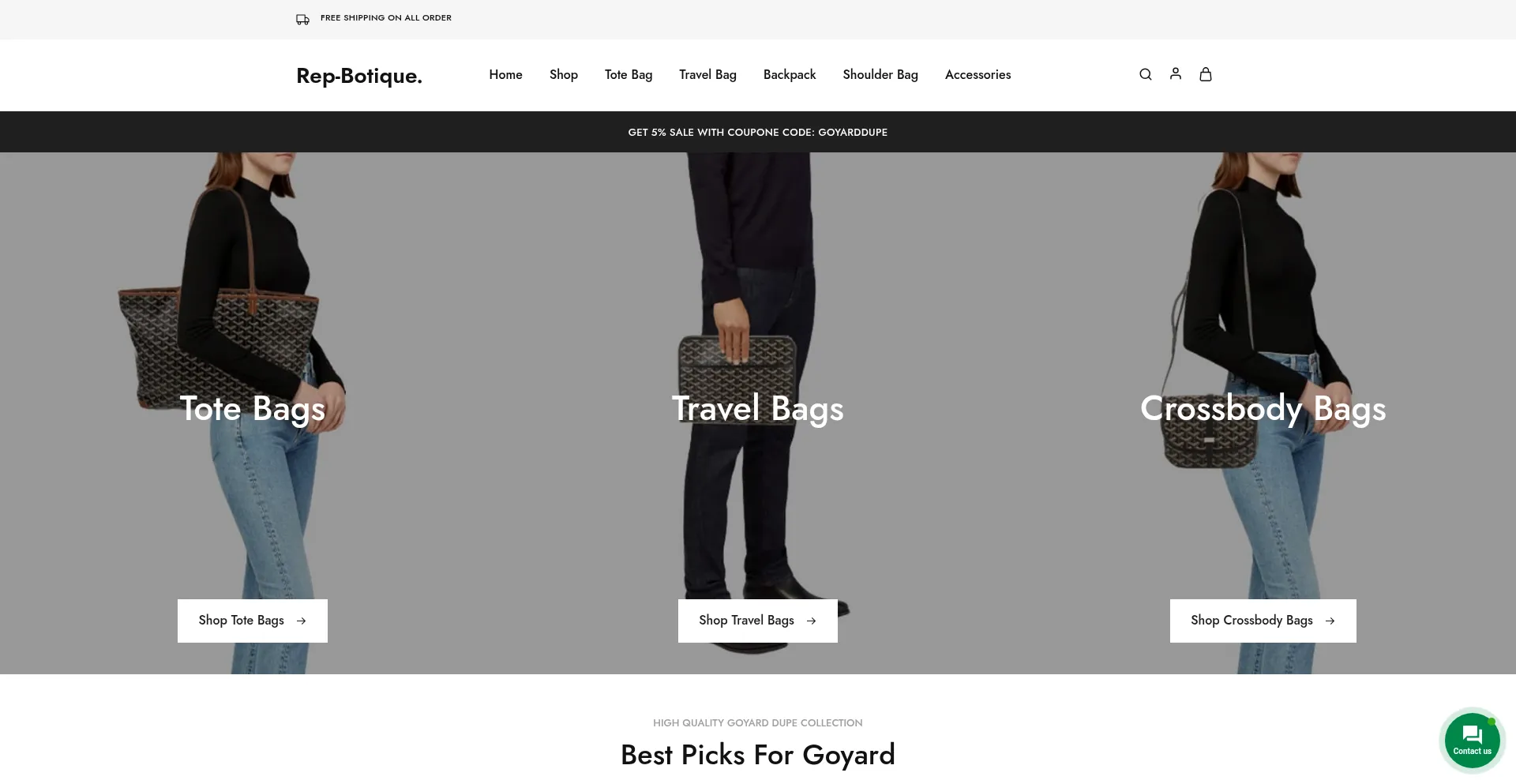Click the Rep-Botique. logo

click(x=359, y=76)
